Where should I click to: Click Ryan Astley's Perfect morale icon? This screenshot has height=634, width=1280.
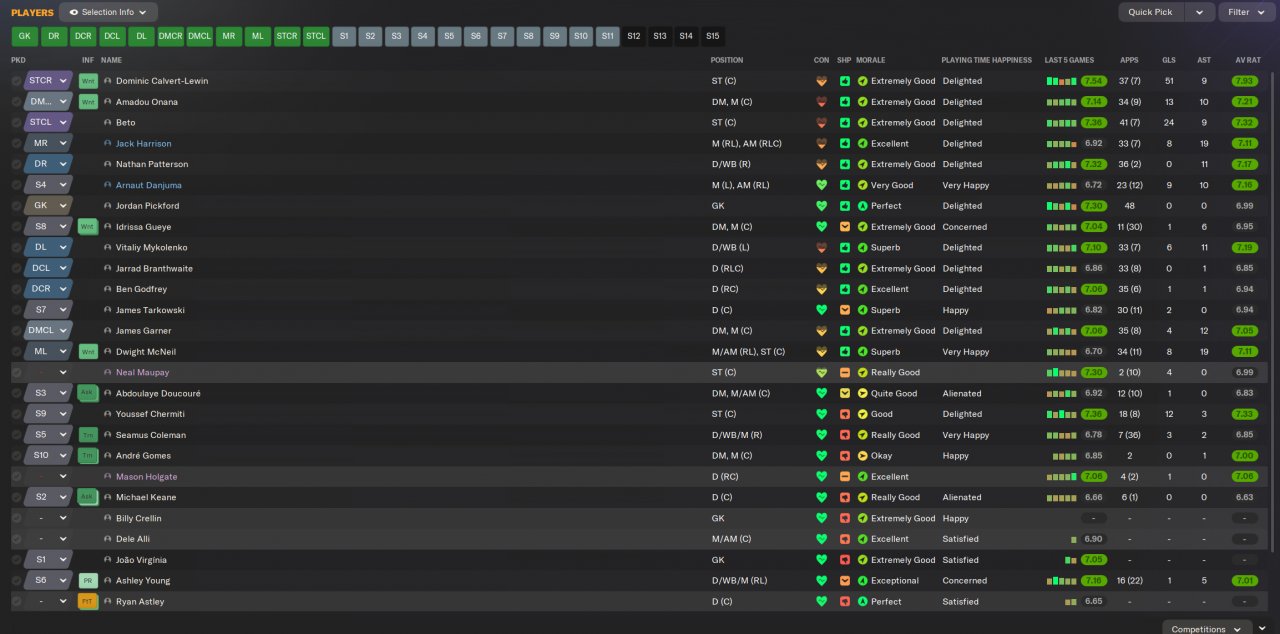click(x=862, y=602)
